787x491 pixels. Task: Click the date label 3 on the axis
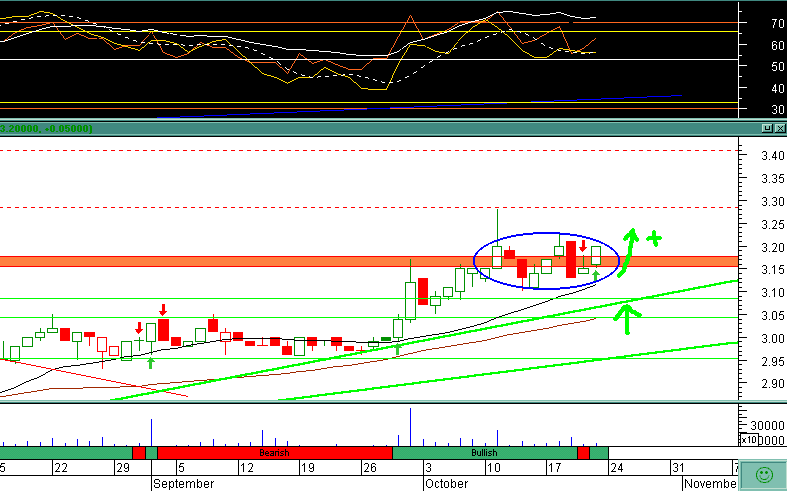pyautogui.click(x=428, y=468)
